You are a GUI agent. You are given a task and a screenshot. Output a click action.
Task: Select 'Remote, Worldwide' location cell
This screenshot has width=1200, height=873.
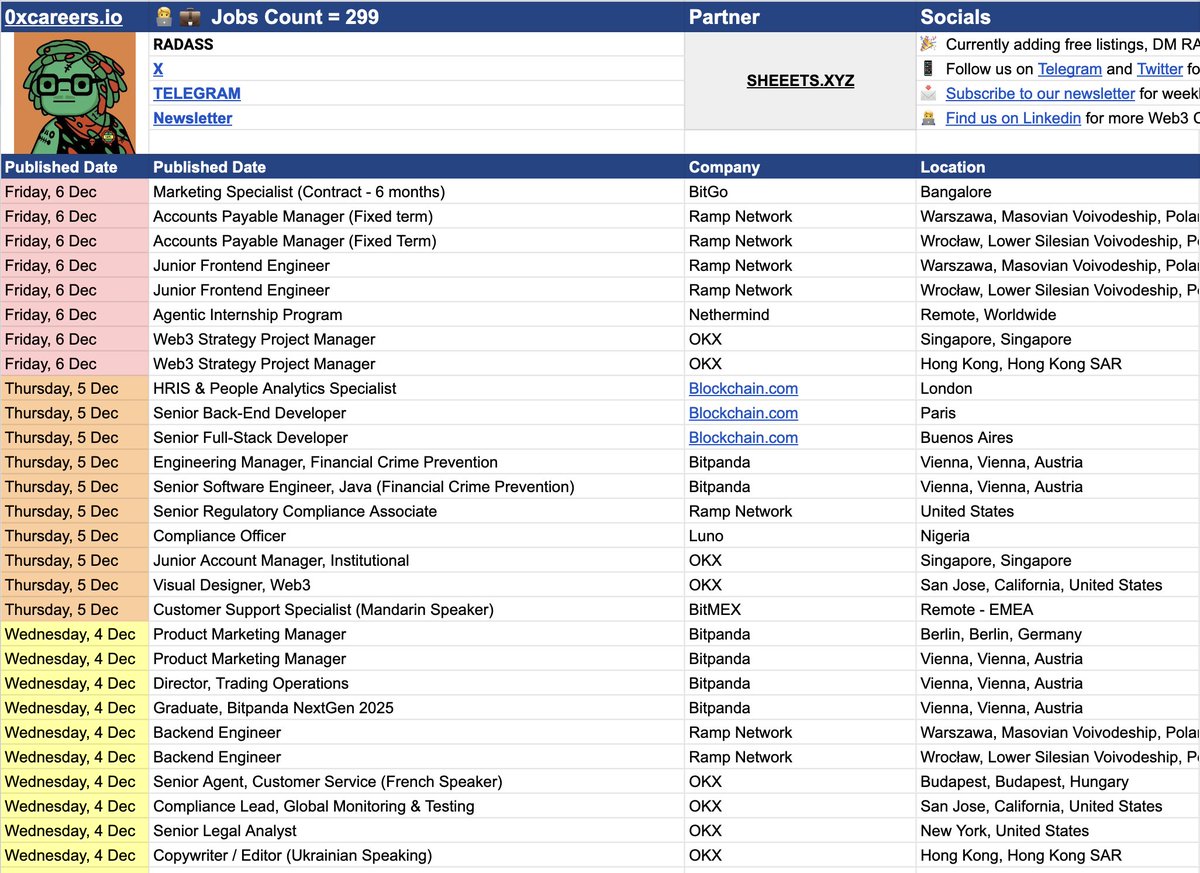click(1058, 315)
